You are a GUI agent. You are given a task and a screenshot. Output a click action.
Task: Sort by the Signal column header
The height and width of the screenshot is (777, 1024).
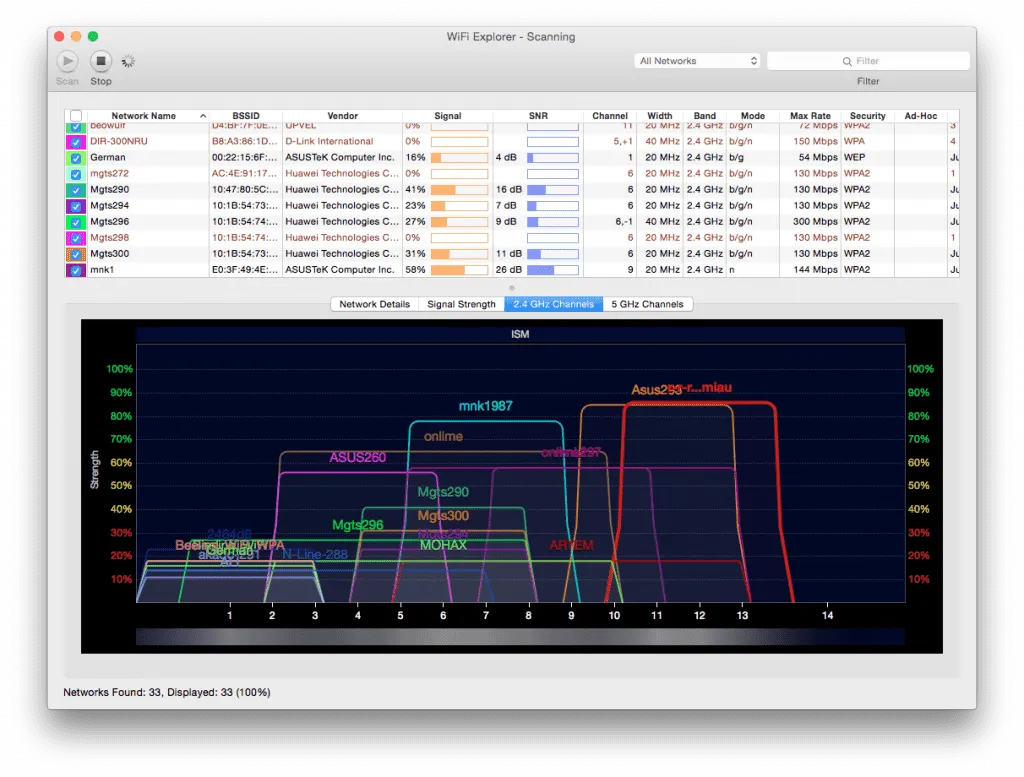click(447, 116)
